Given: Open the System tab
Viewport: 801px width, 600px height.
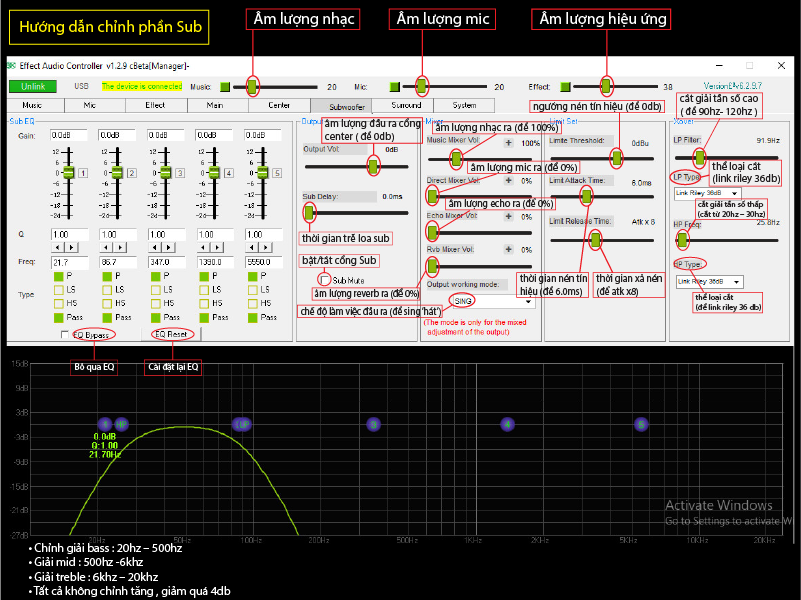Looking at the screenshot, I should coord(464,105).
